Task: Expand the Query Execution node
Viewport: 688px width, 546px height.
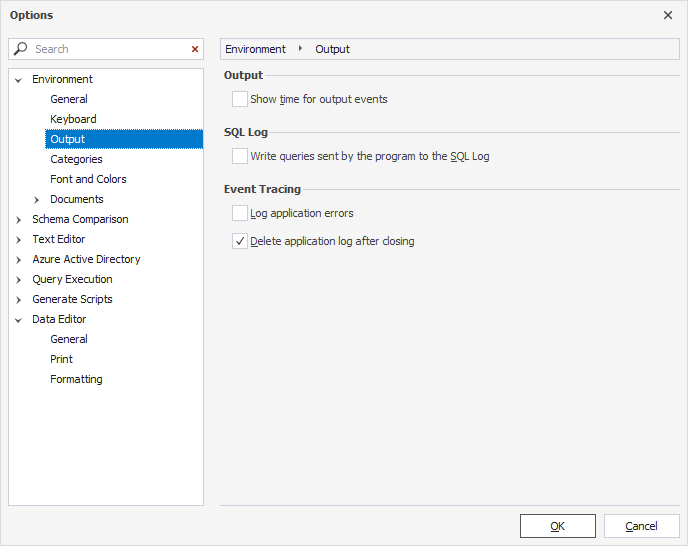Action: pos(18,280)
